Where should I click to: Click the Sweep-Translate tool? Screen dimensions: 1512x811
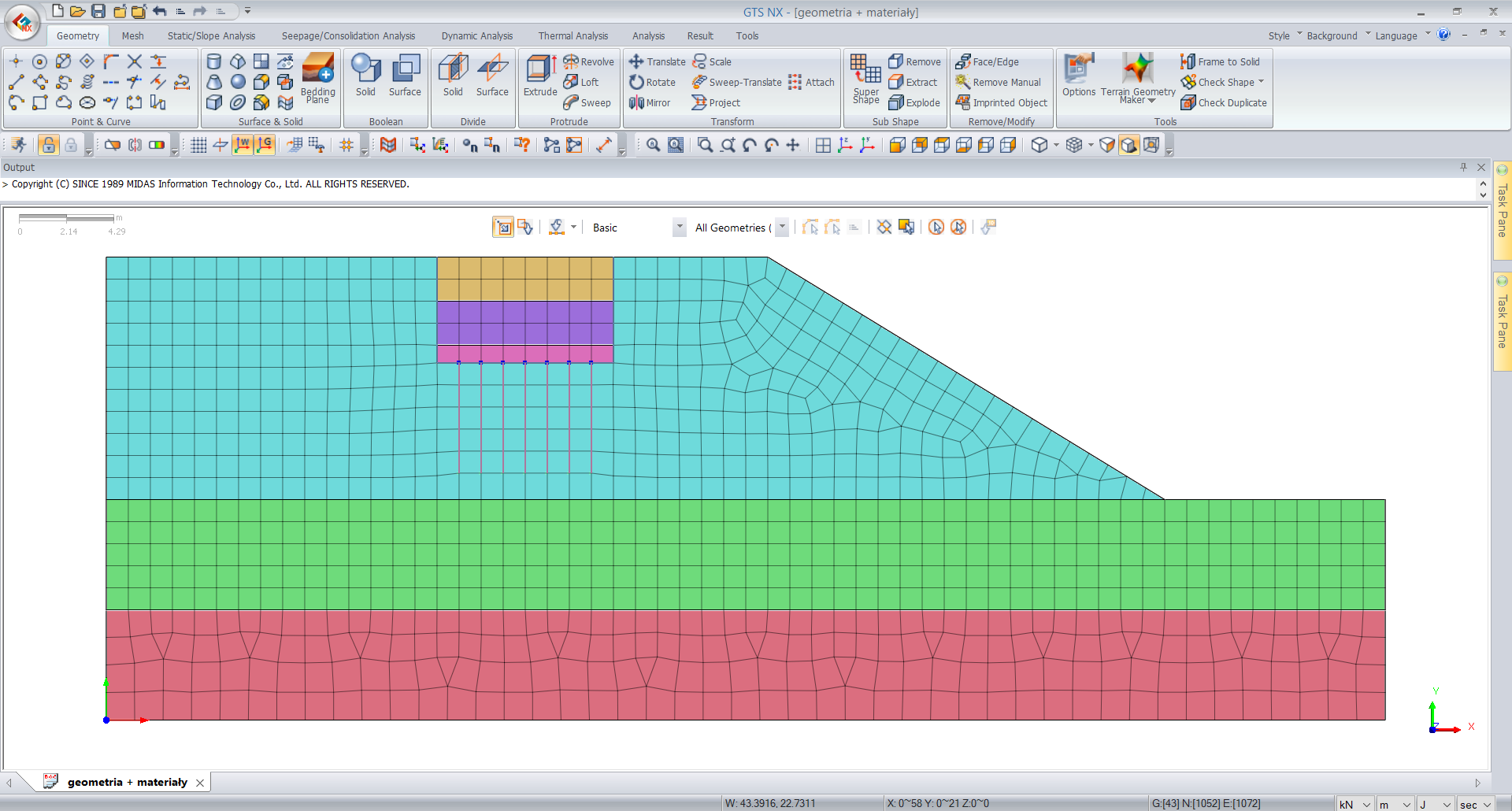(x=737, y=82)
